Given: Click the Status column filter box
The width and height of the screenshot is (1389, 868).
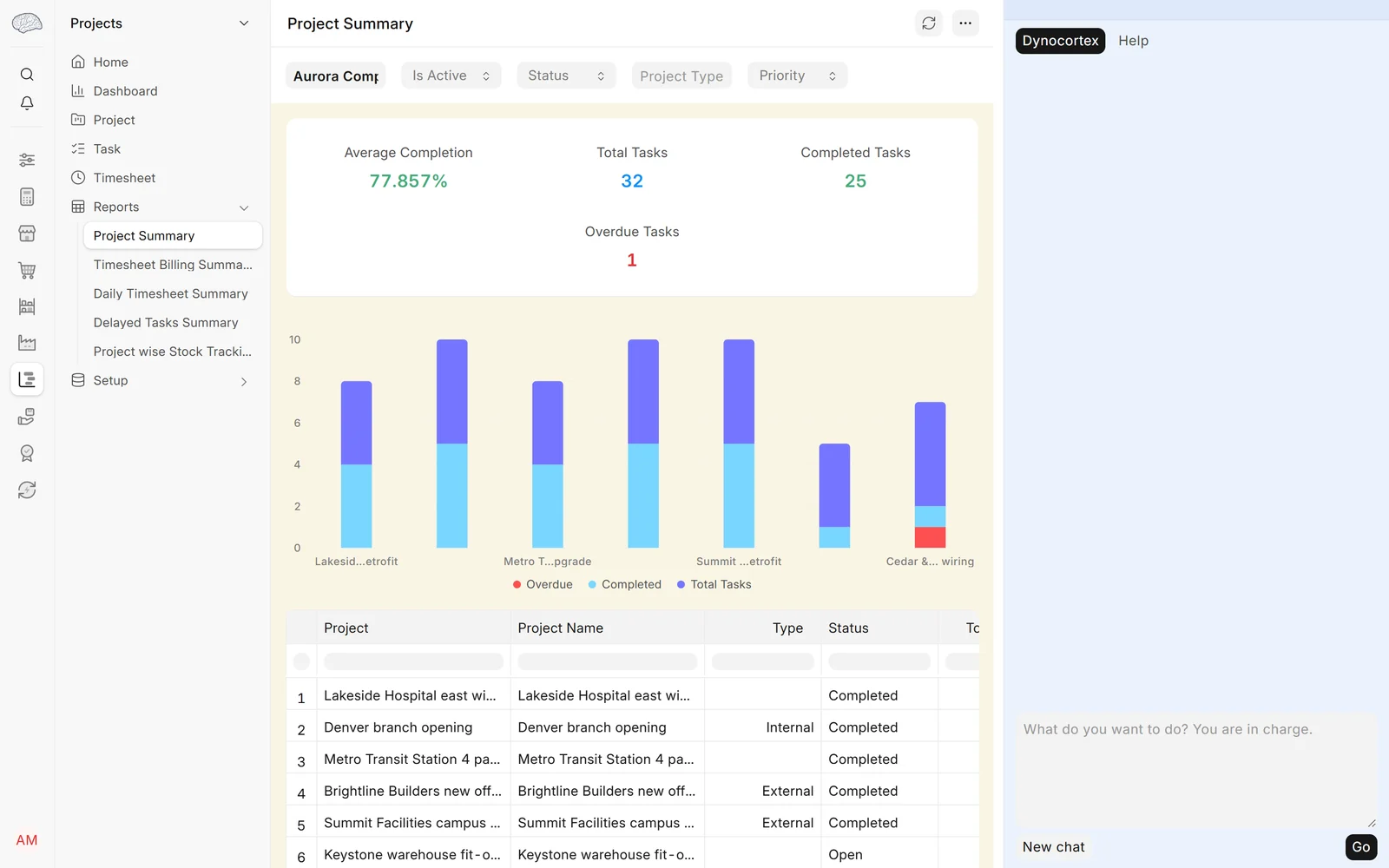Looking at the screenshot, I should click(x=879, y=661).
